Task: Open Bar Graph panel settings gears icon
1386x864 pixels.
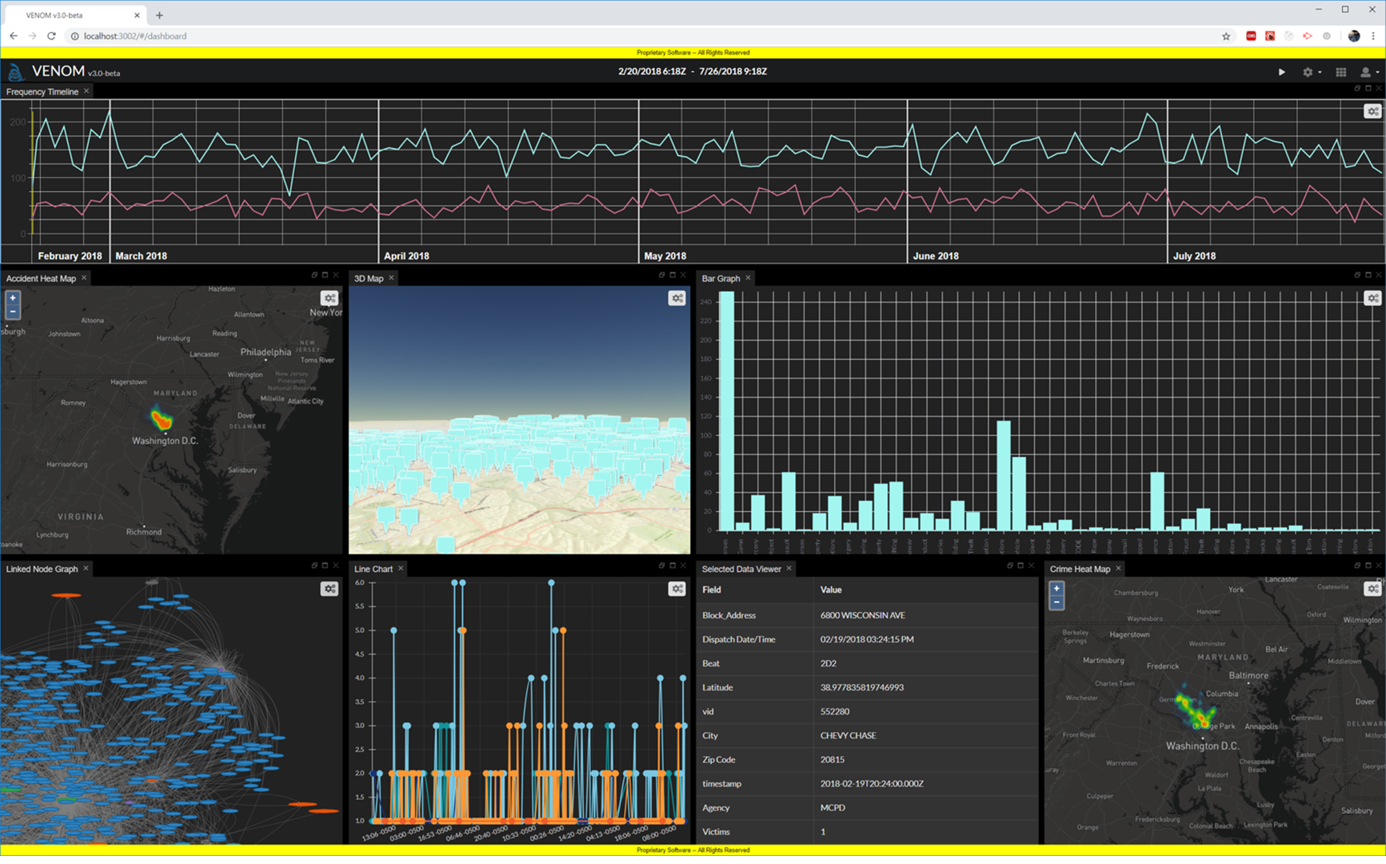Action: 1373,298
